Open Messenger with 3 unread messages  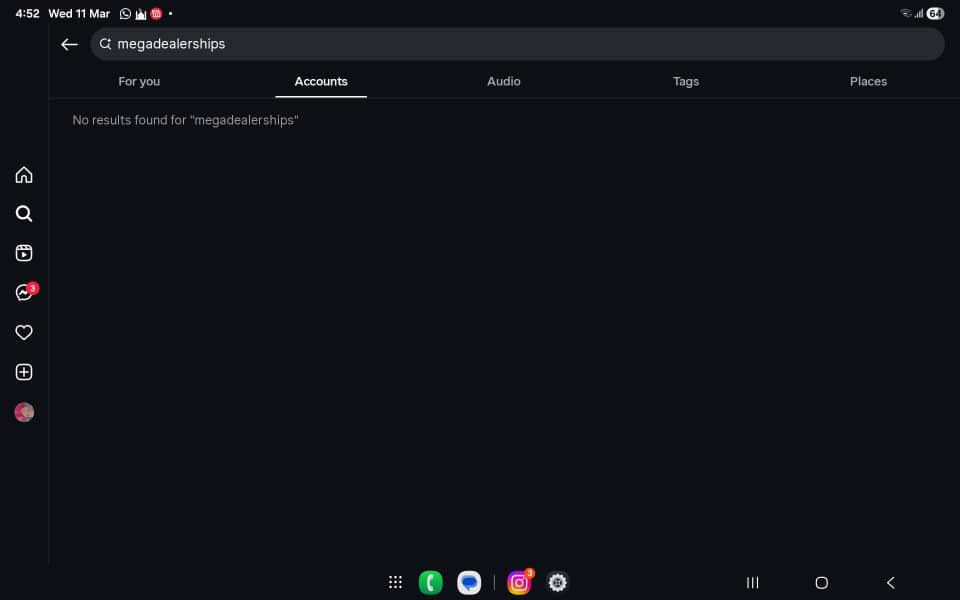[x=26, y=291]
